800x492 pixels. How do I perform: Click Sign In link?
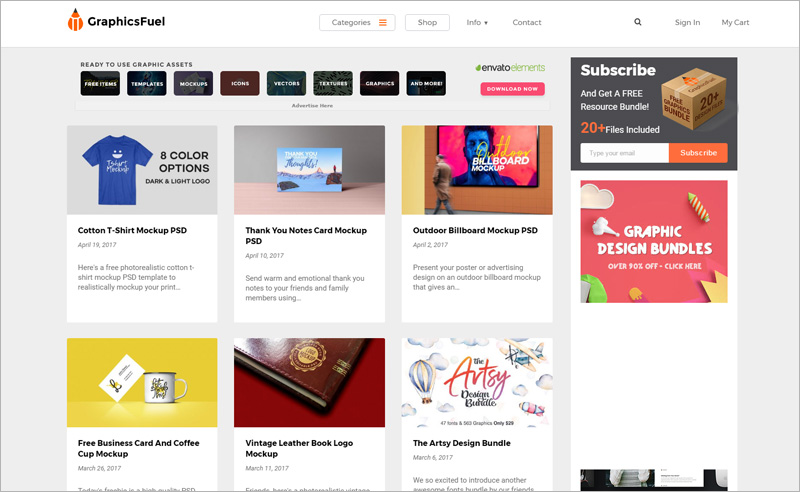click(x=687, y=22)
